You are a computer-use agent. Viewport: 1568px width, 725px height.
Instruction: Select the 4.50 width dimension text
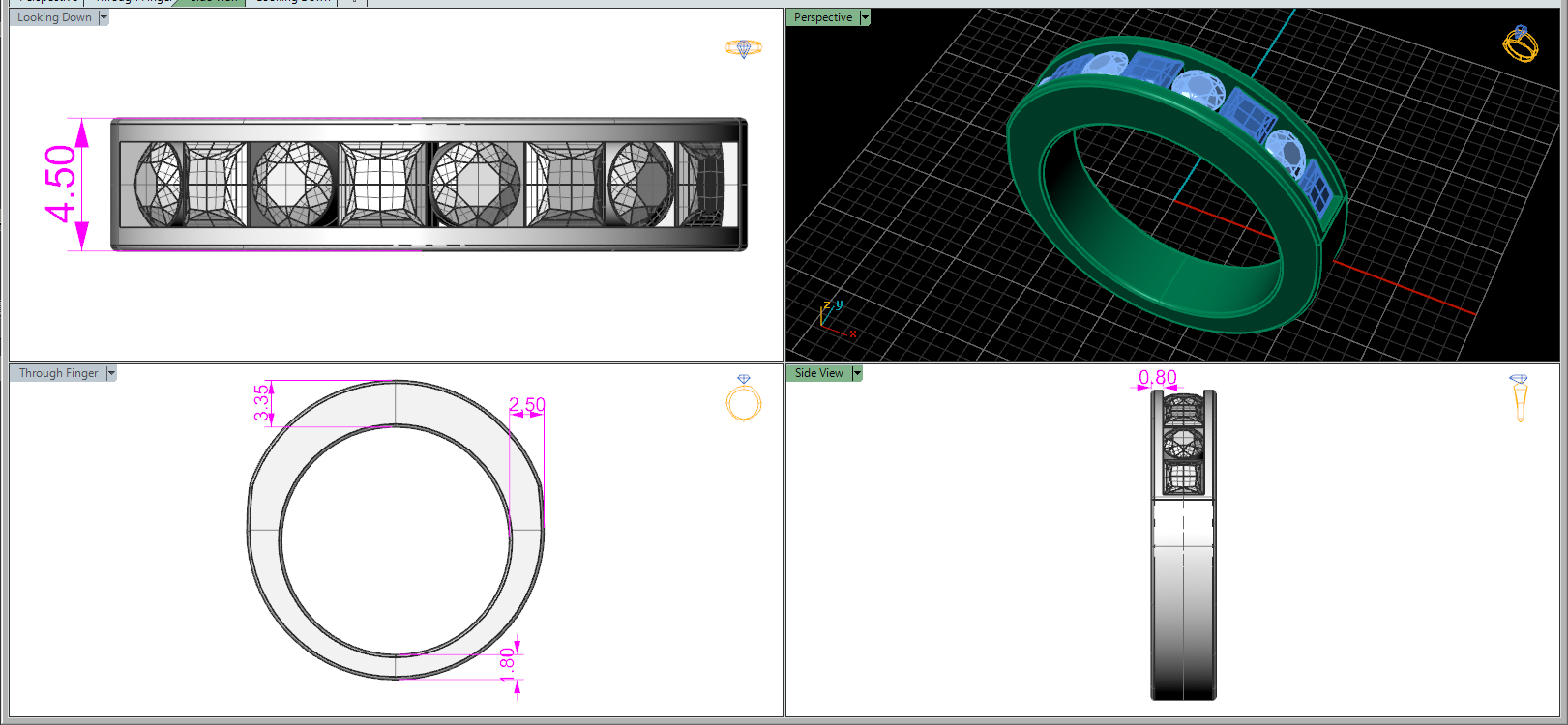coord(60,184)
